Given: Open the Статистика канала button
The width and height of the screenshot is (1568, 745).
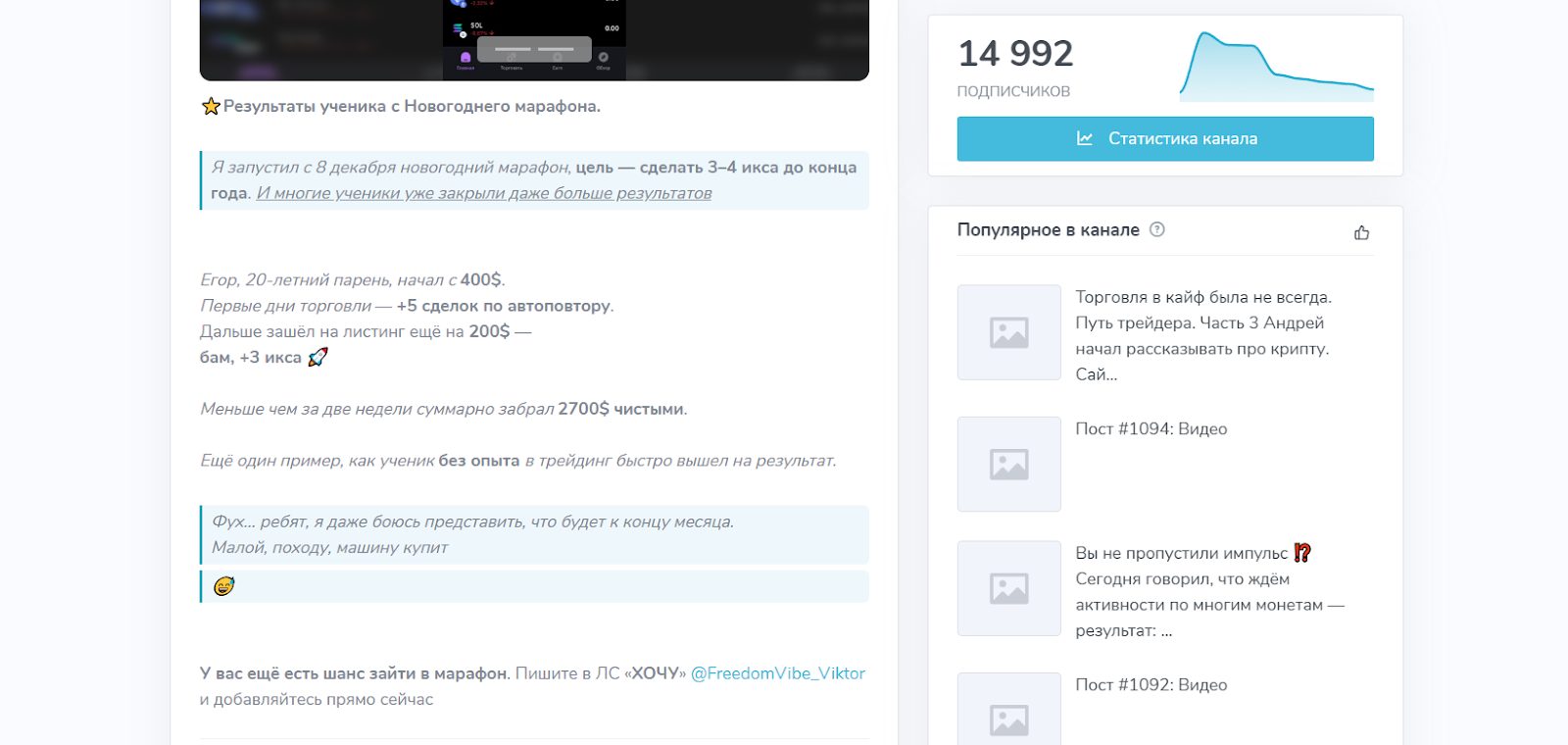Looking at the screenshot, I should tap(1165, 139).
